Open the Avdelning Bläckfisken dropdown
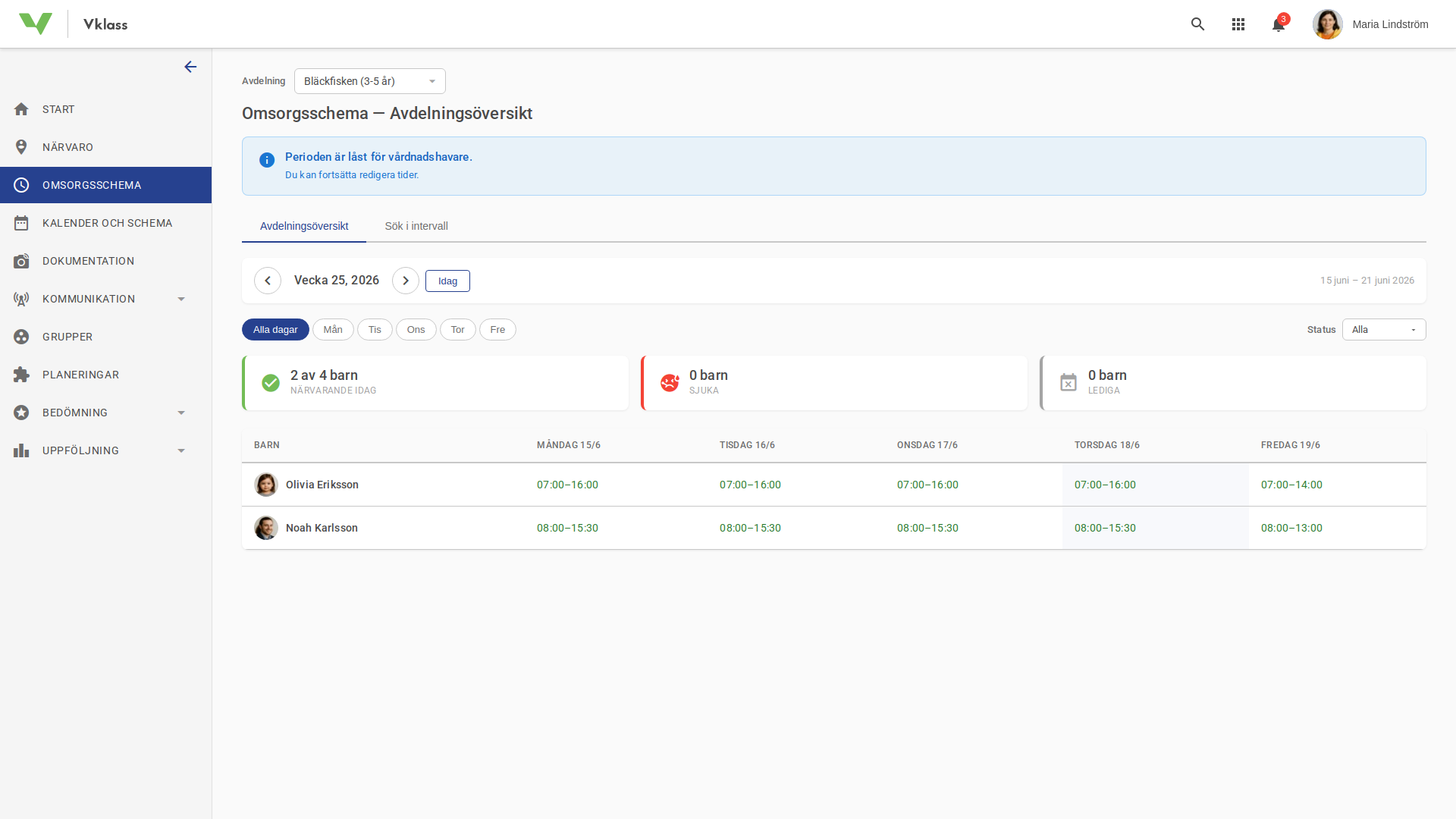 369,81
